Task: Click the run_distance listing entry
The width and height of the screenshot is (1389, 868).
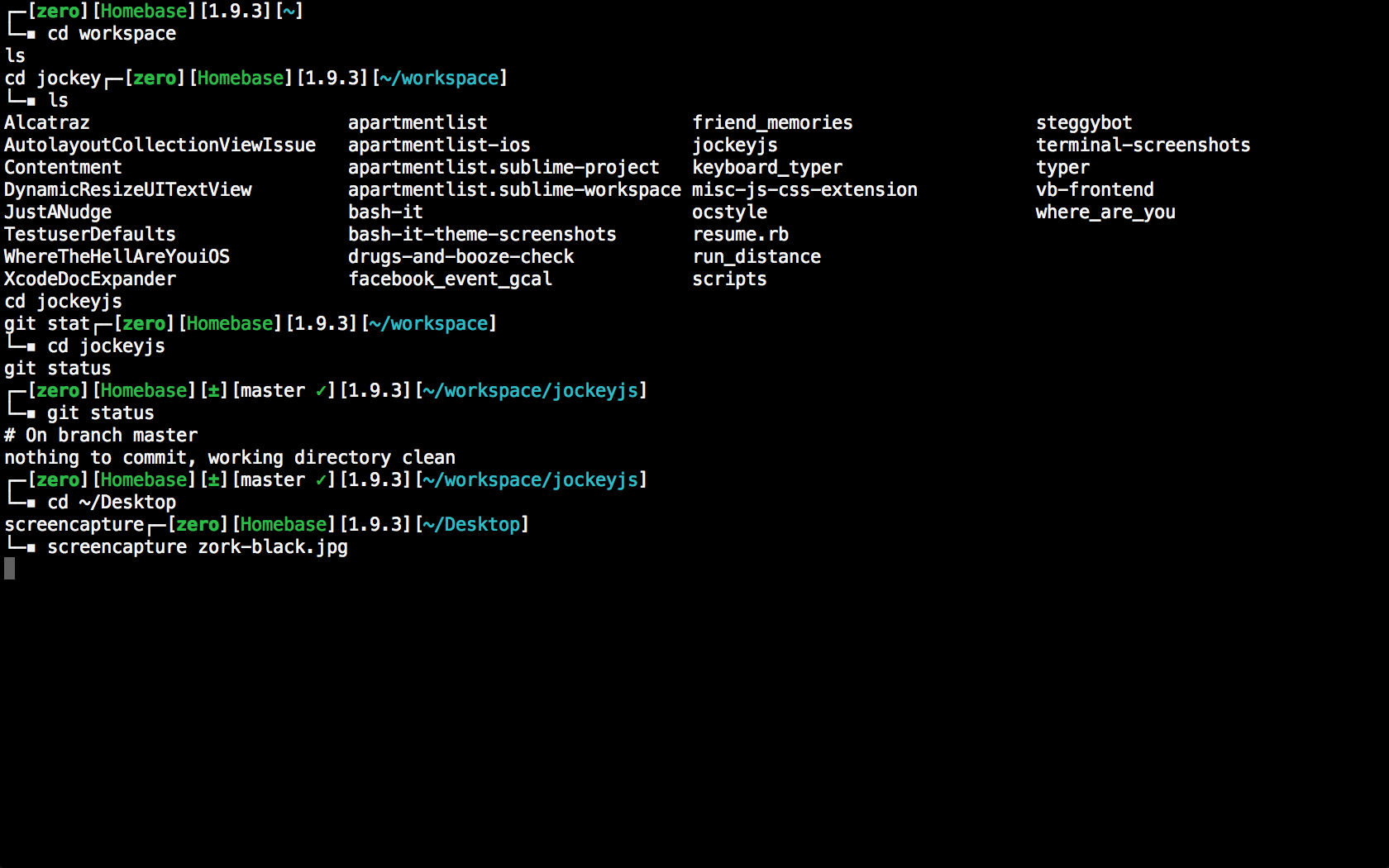Action: click(757, 257)
